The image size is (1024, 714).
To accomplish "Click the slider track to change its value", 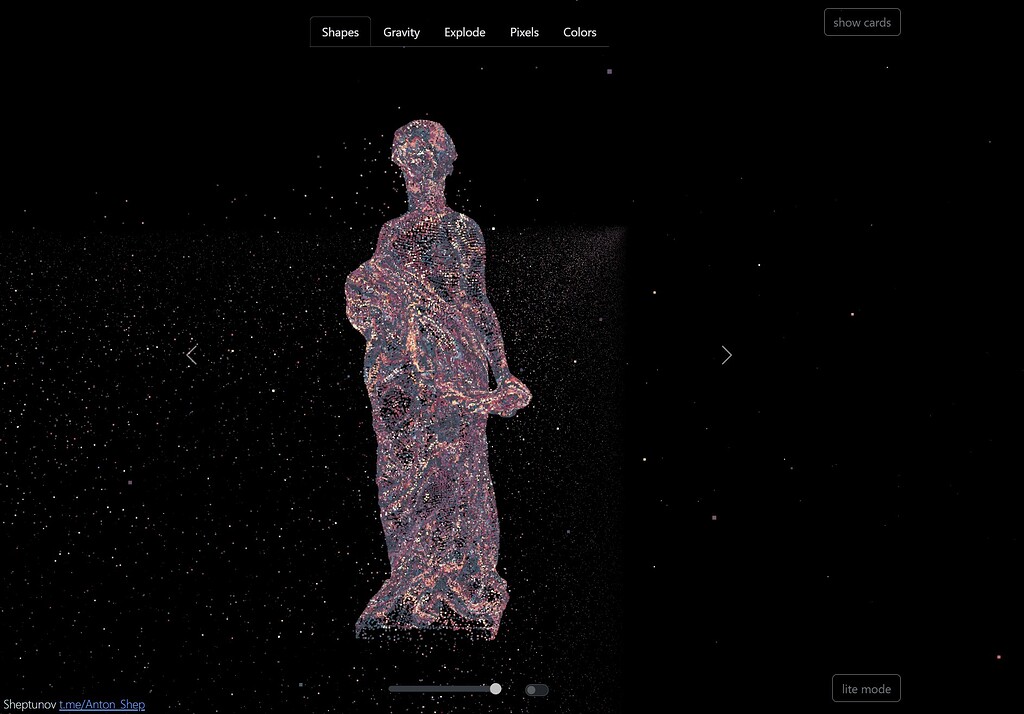I will (440, 688).
